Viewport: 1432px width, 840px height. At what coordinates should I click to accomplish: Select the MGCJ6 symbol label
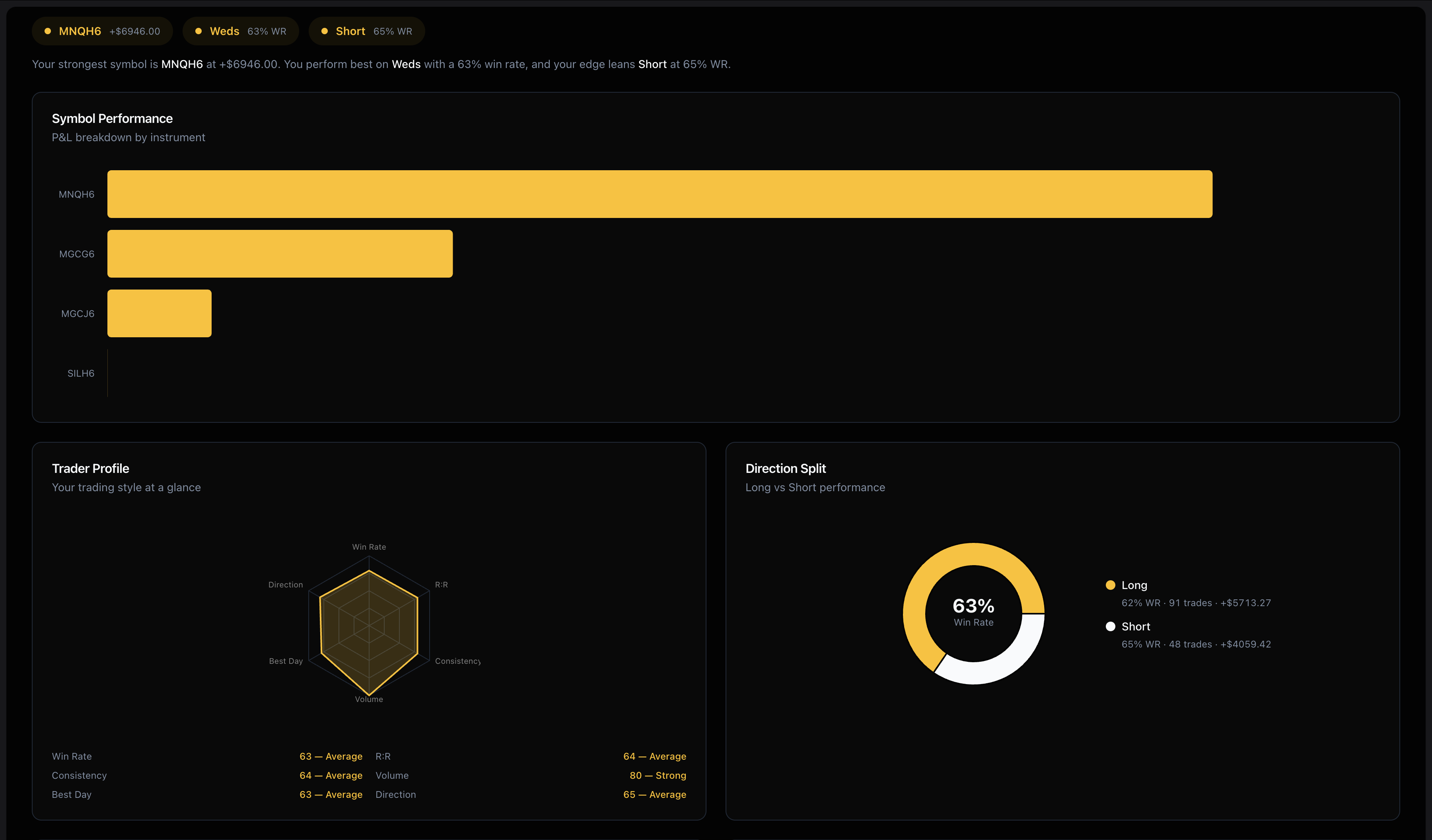coord(77,313)
